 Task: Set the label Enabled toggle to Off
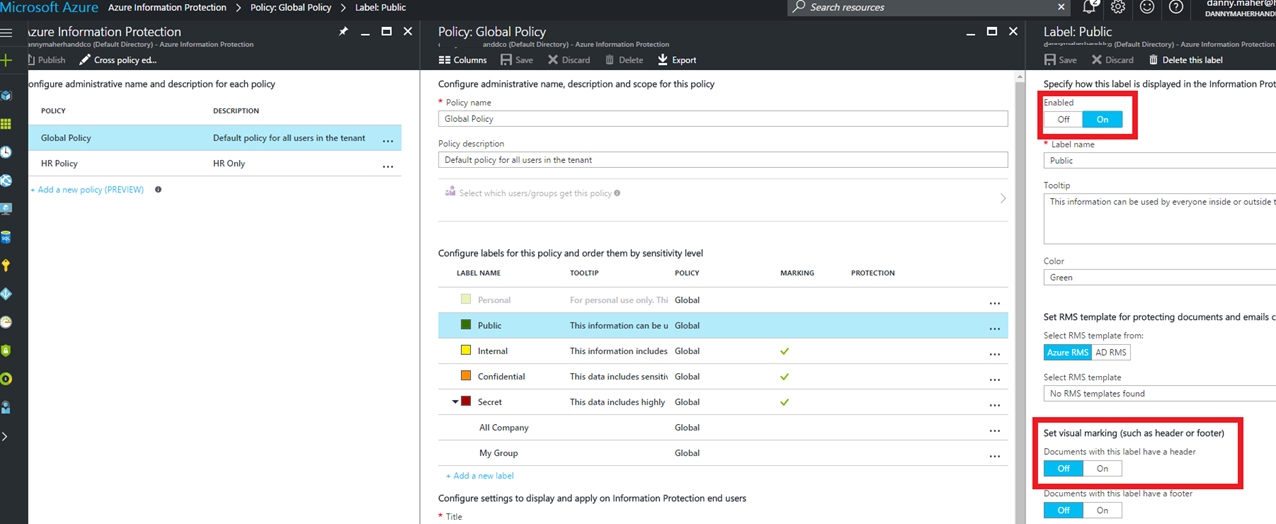tap(1063, 119)
